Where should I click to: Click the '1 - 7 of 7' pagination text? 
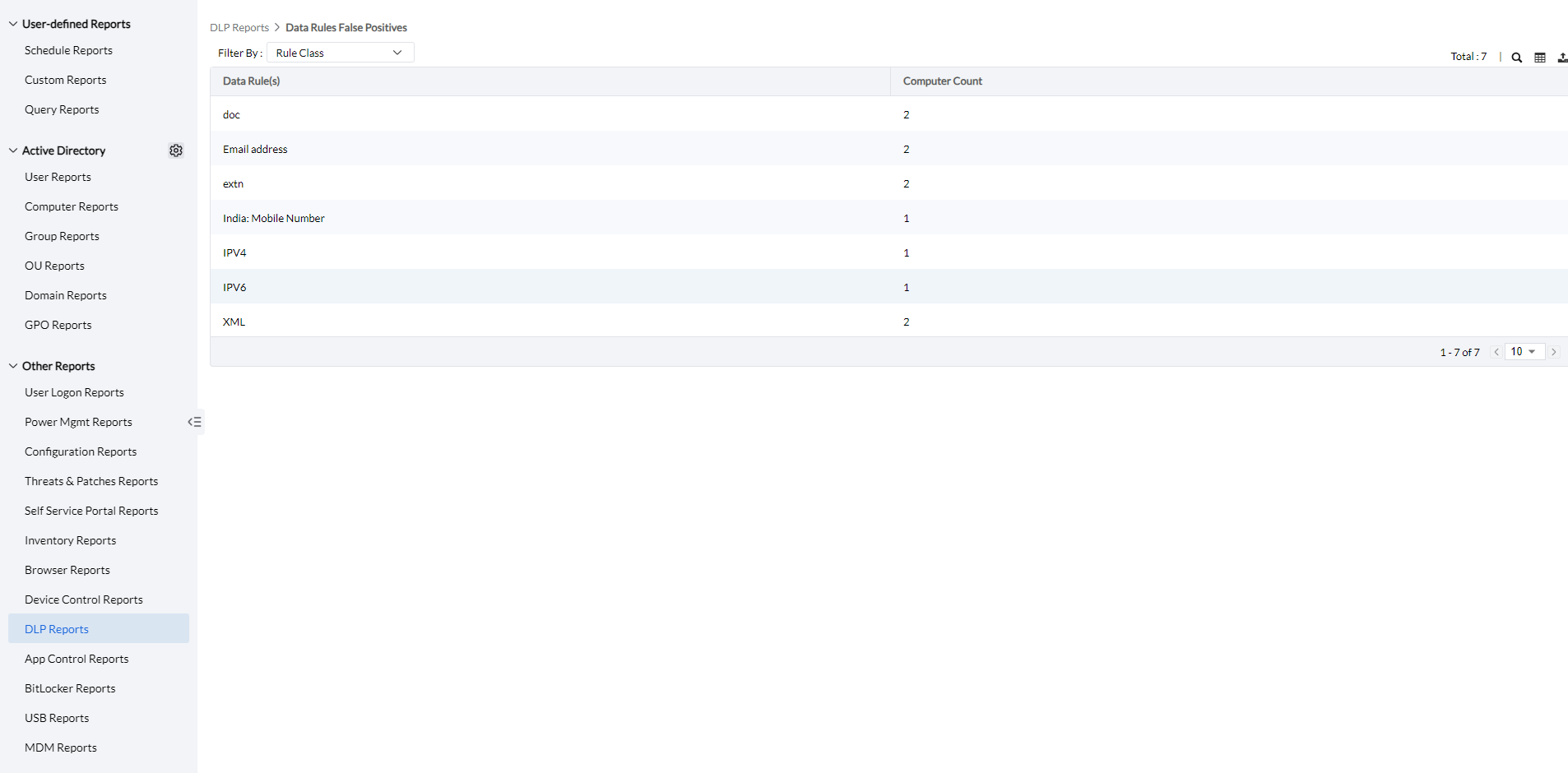pos(1459,352)
